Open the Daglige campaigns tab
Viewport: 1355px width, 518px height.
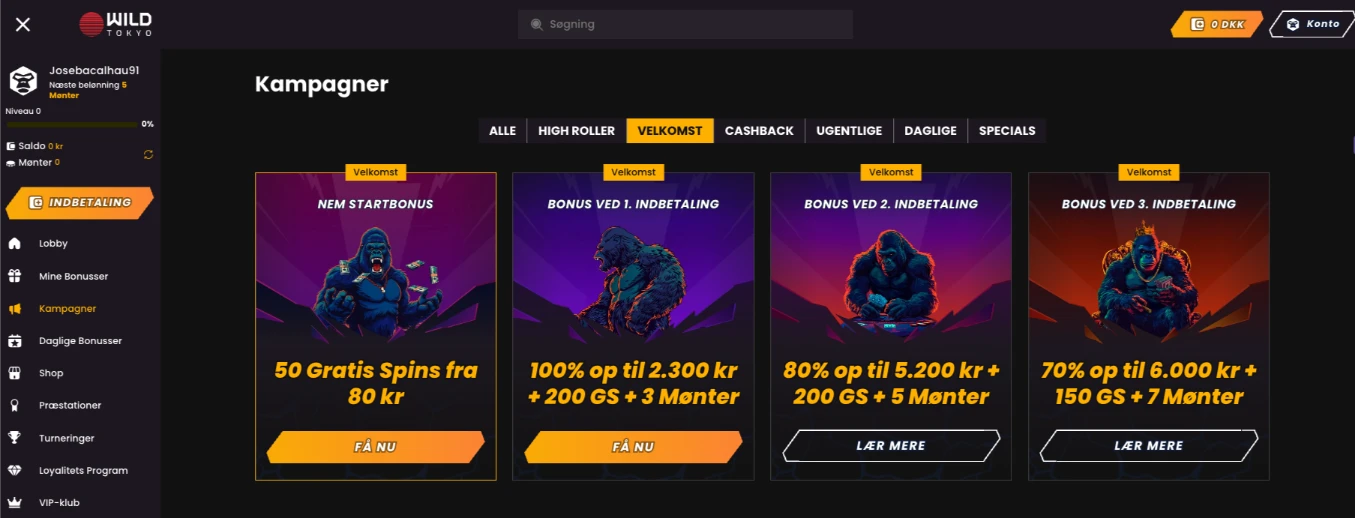point(930,131)
